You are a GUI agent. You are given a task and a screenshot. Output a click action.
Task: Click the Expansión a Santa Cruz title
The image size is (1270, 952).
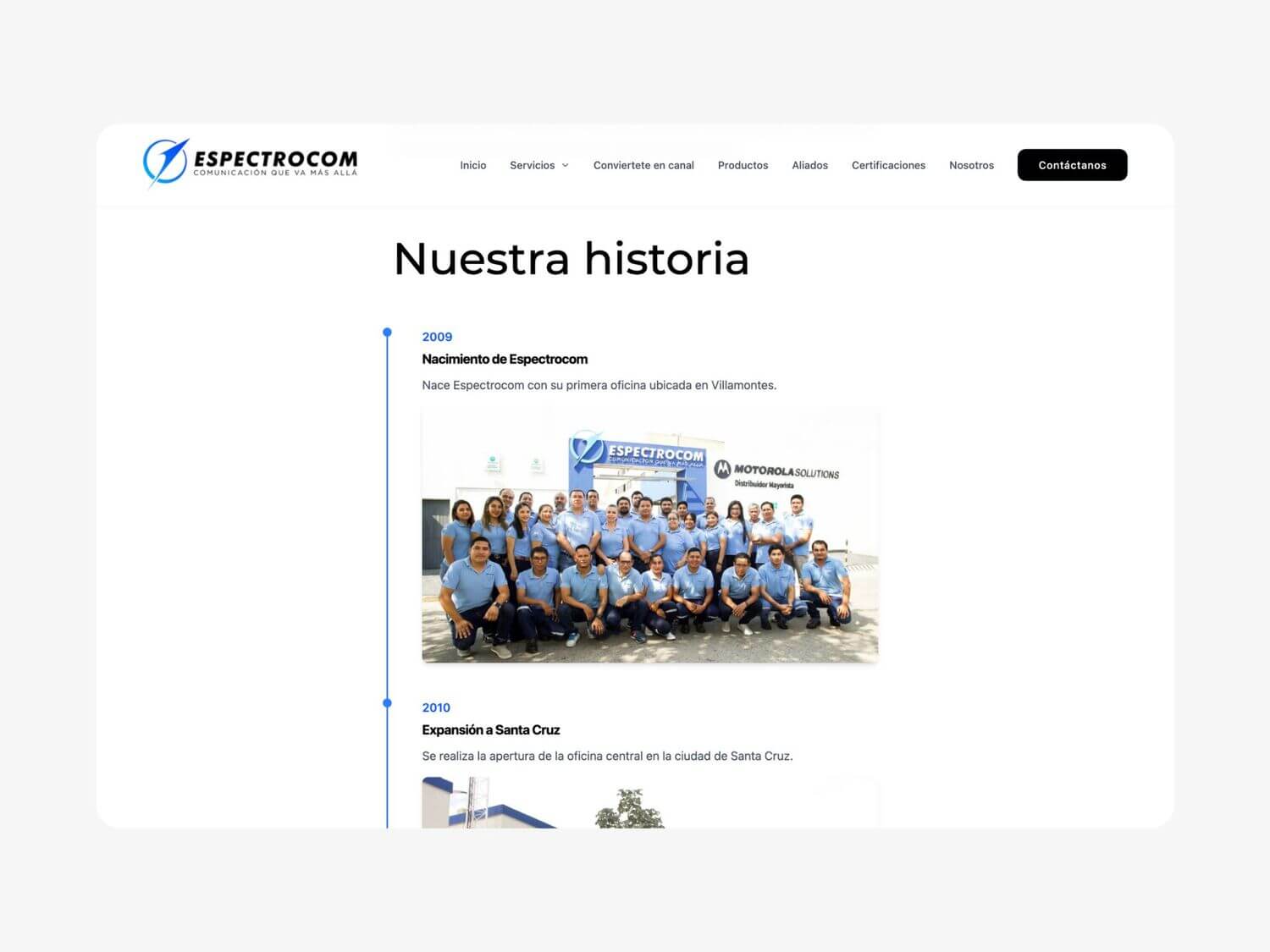coord(491,729)
